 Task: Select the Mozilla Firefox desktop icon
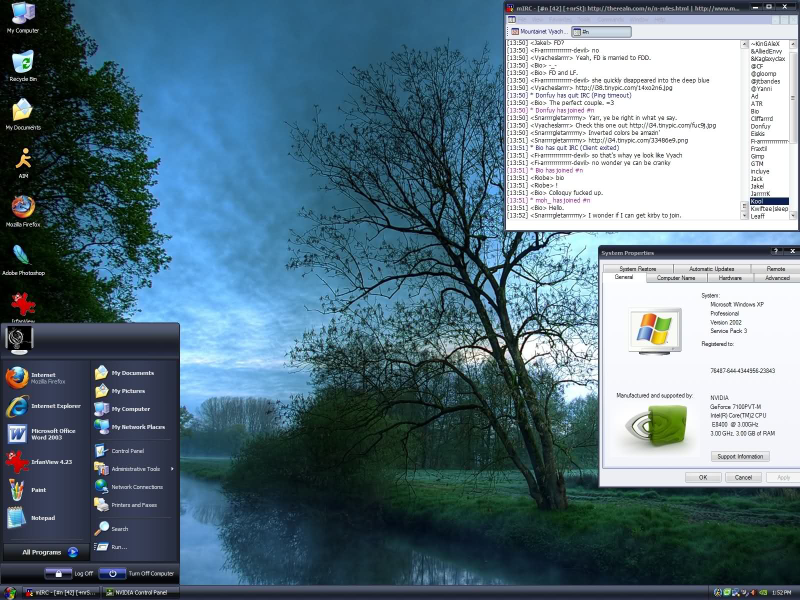coord(23,211)
